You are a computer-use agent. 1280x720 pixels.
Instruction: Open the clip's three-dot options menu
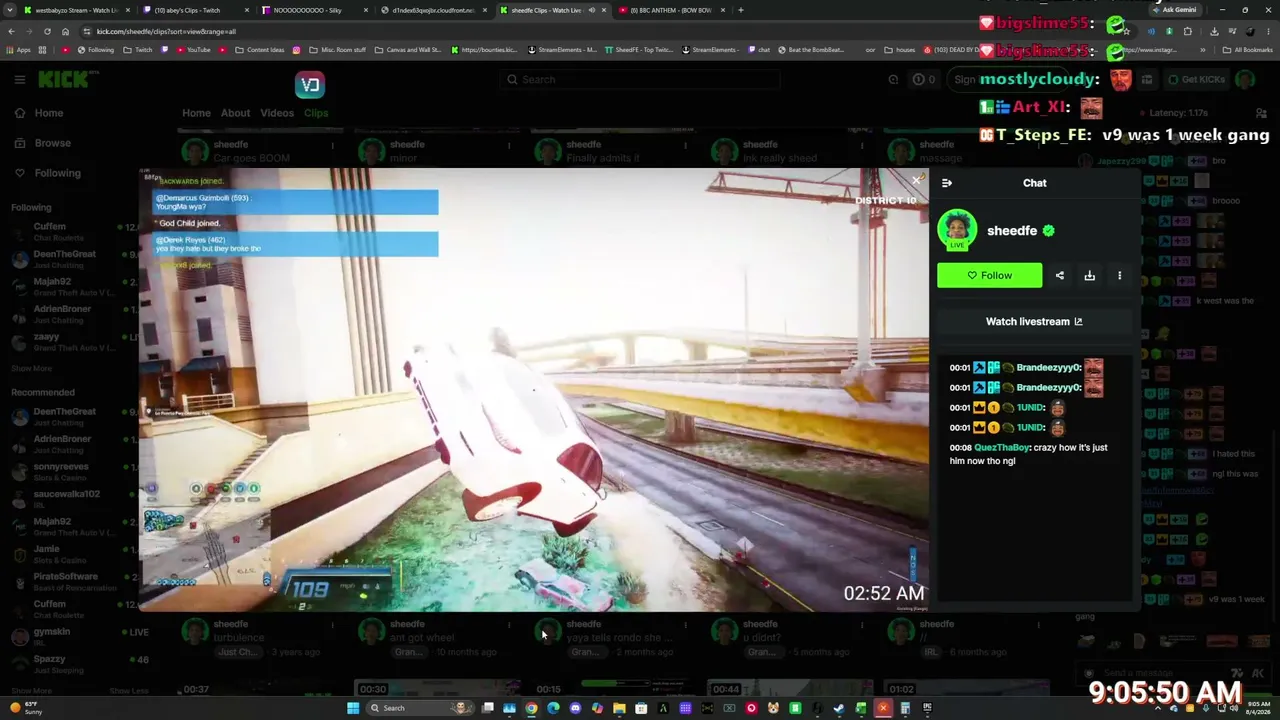[1119, 275]
